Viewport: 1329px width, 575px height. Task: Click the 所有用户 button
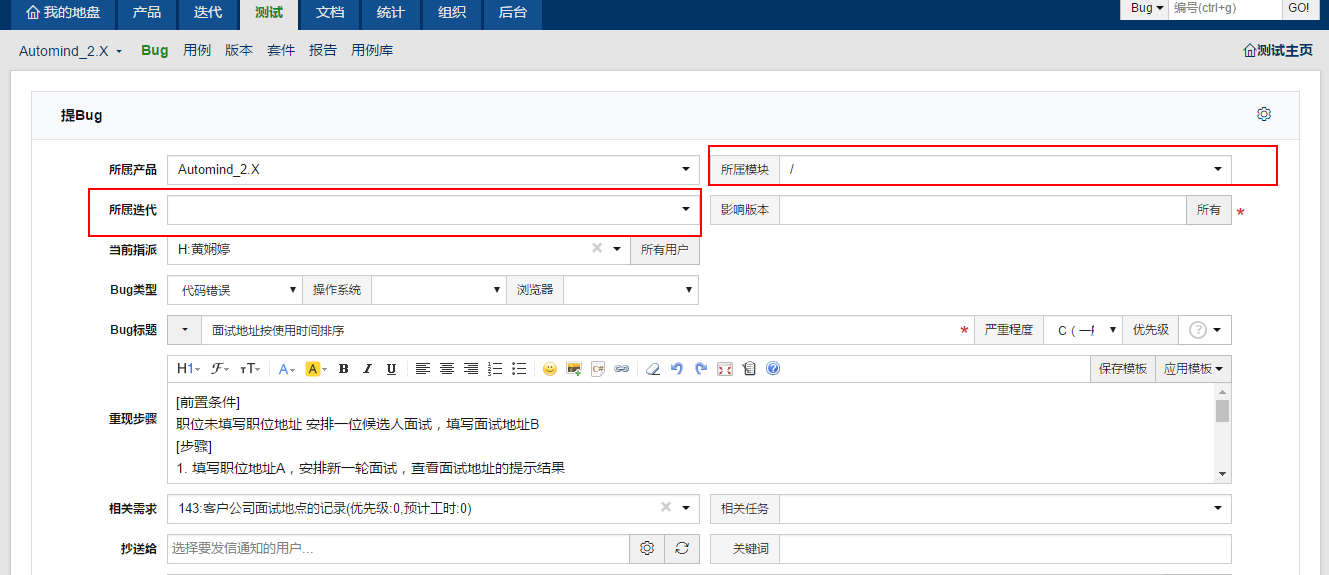(x=665, y=250)
